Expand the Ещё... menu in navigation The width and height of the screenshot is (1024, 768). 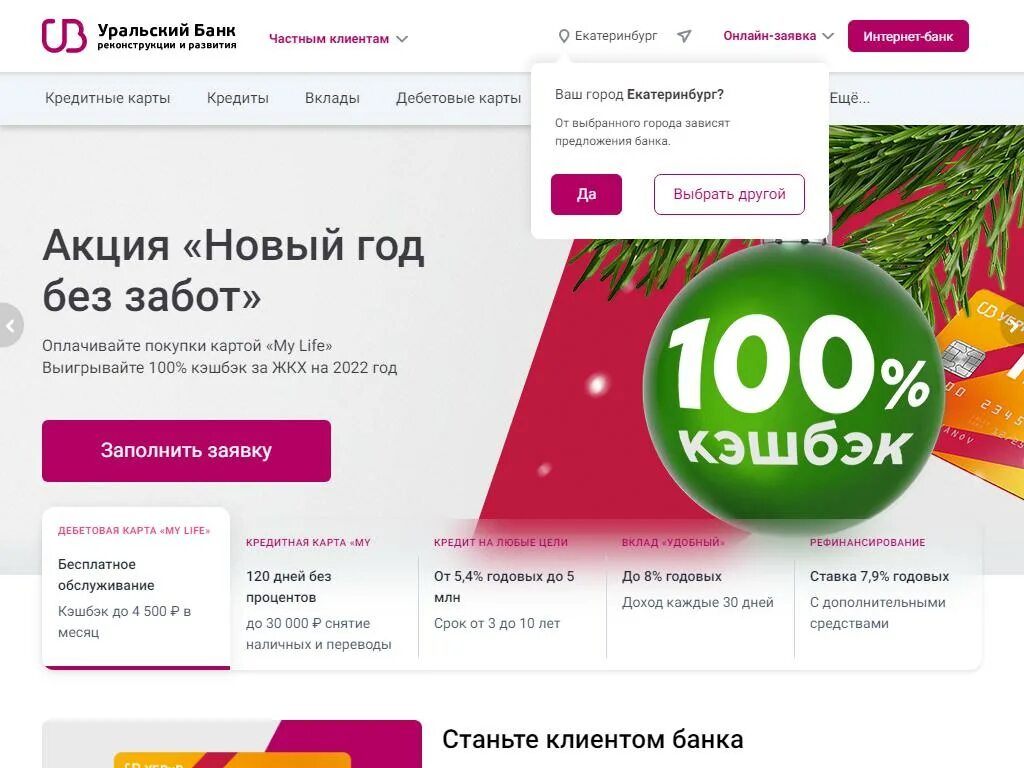point(849,98)
